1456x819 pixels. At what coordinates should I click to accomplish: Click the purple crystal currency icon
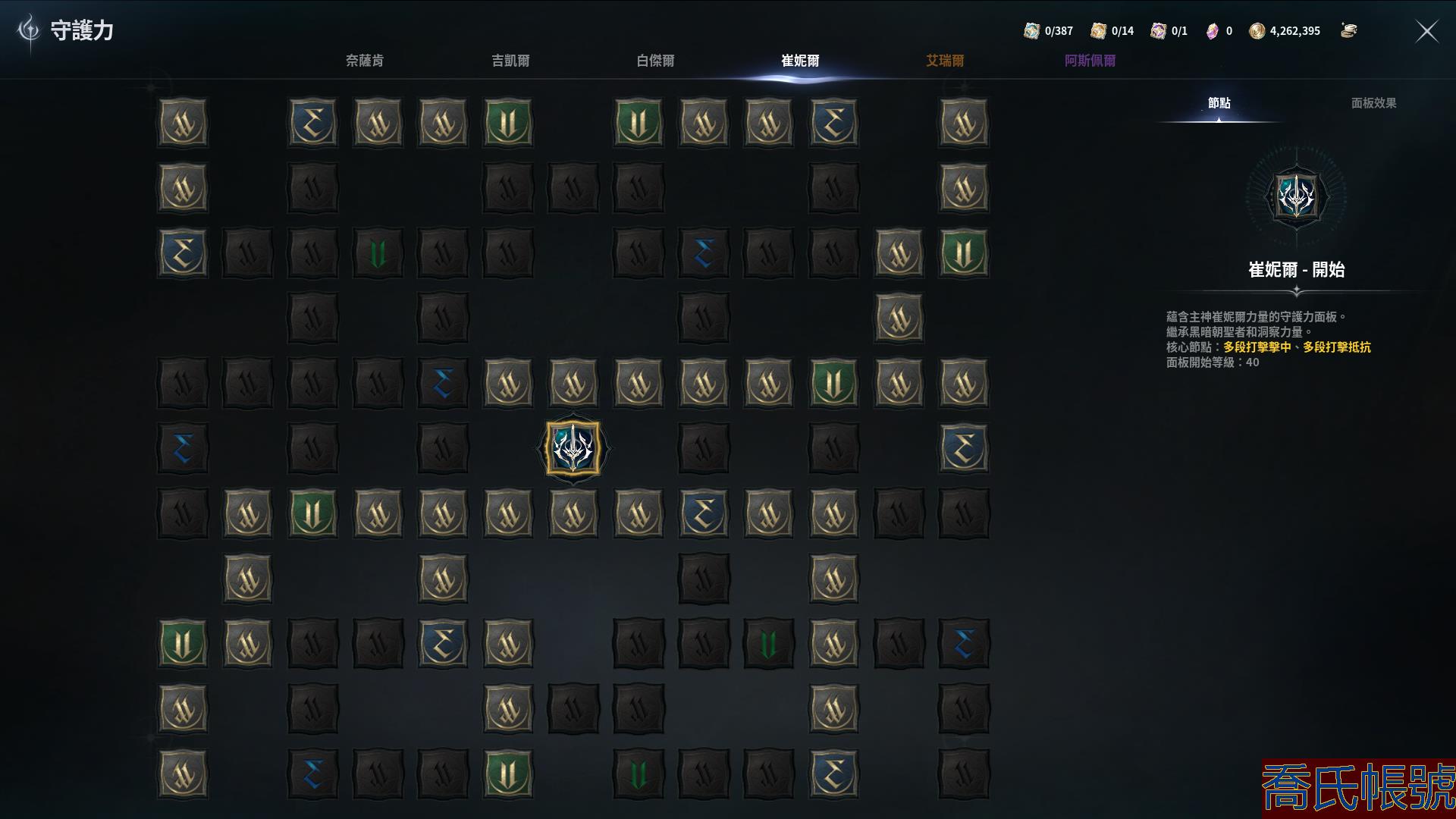tap(1213, 31)
